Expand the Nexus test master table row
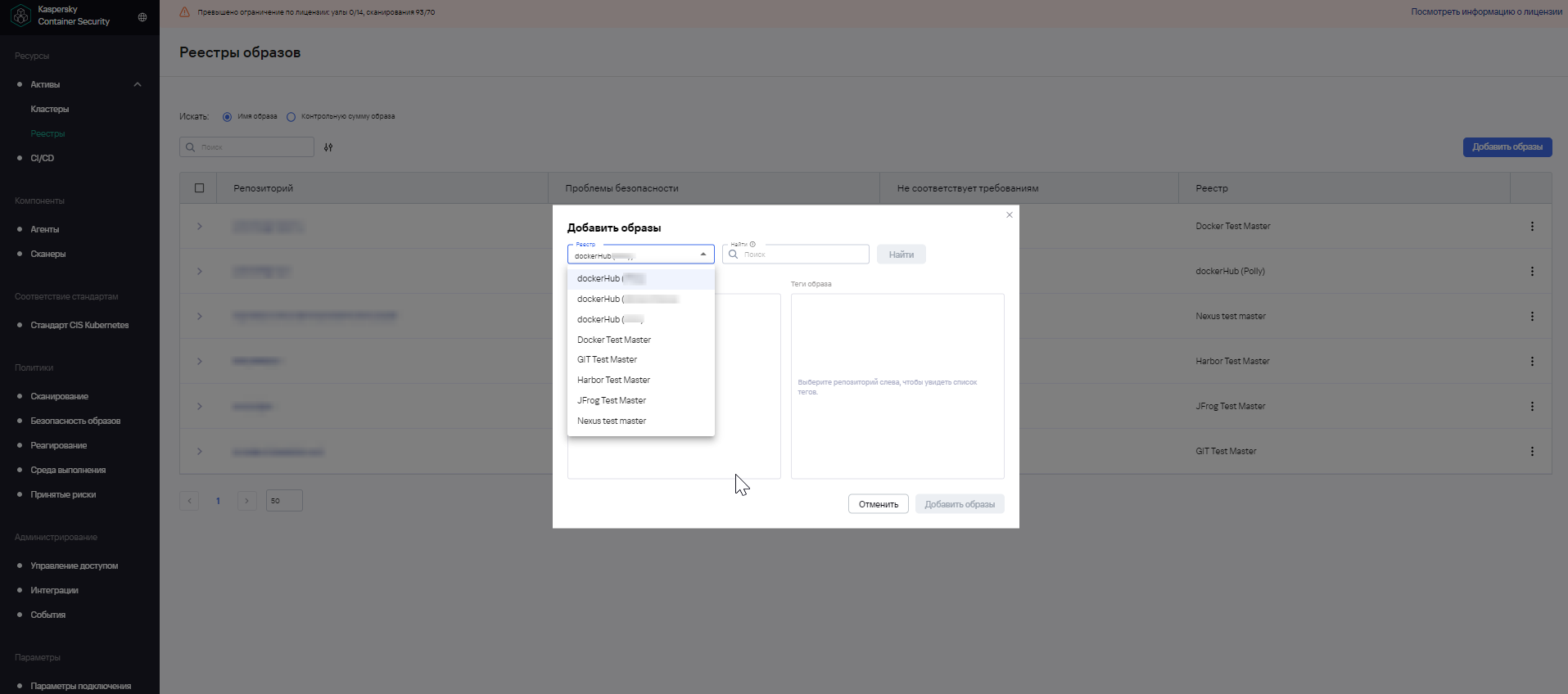 199,316
